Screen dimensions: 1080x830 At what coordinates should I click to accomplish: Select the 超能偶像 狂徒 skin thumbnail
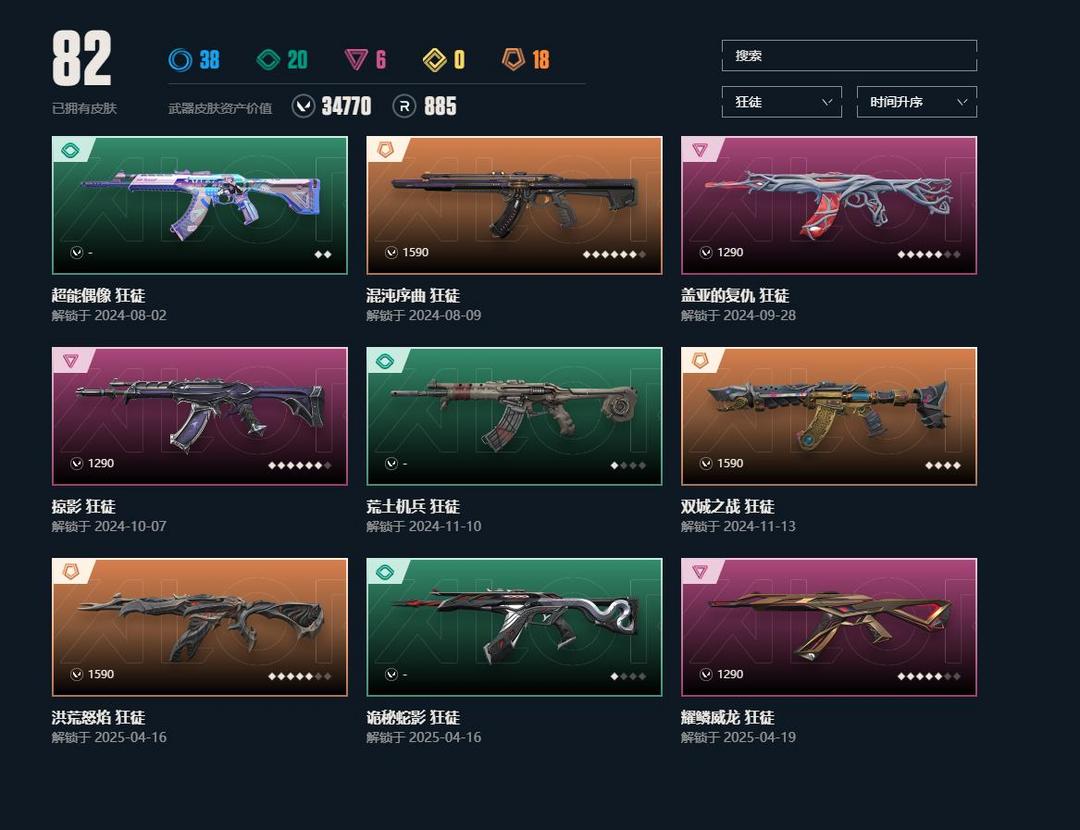pos(200,205)
